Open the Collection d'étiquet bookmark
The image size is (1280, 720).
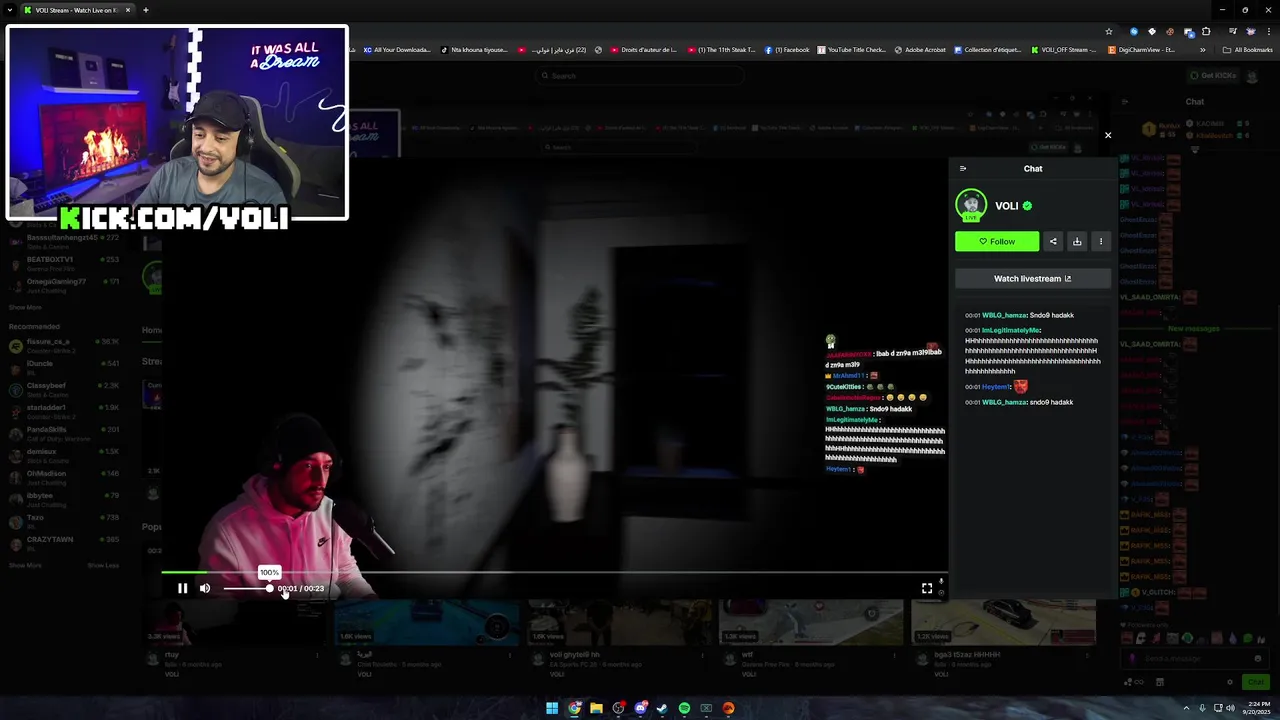[988, 50]
